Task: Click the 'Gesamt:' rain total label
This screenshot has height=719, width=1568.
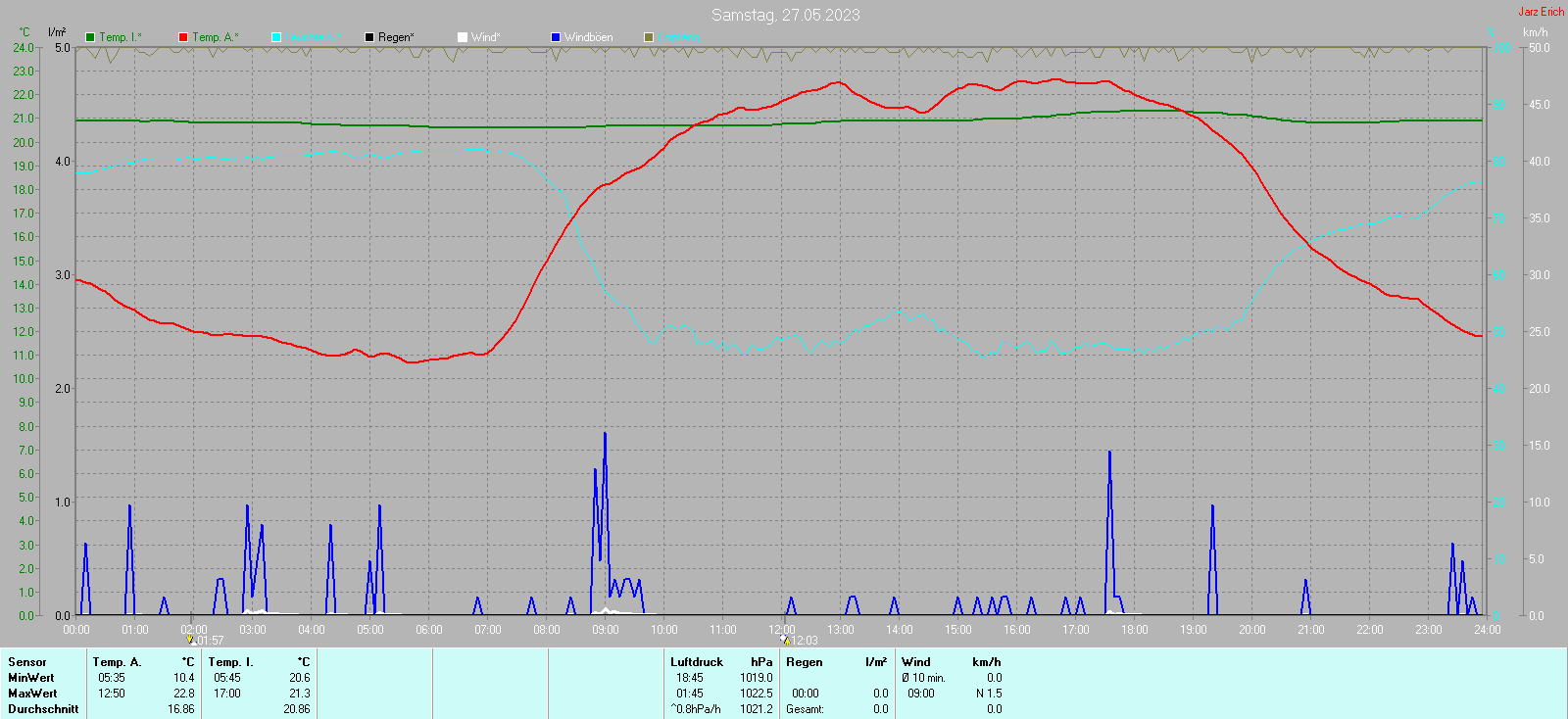Action: pyautogui.click(x=806, y=709)
